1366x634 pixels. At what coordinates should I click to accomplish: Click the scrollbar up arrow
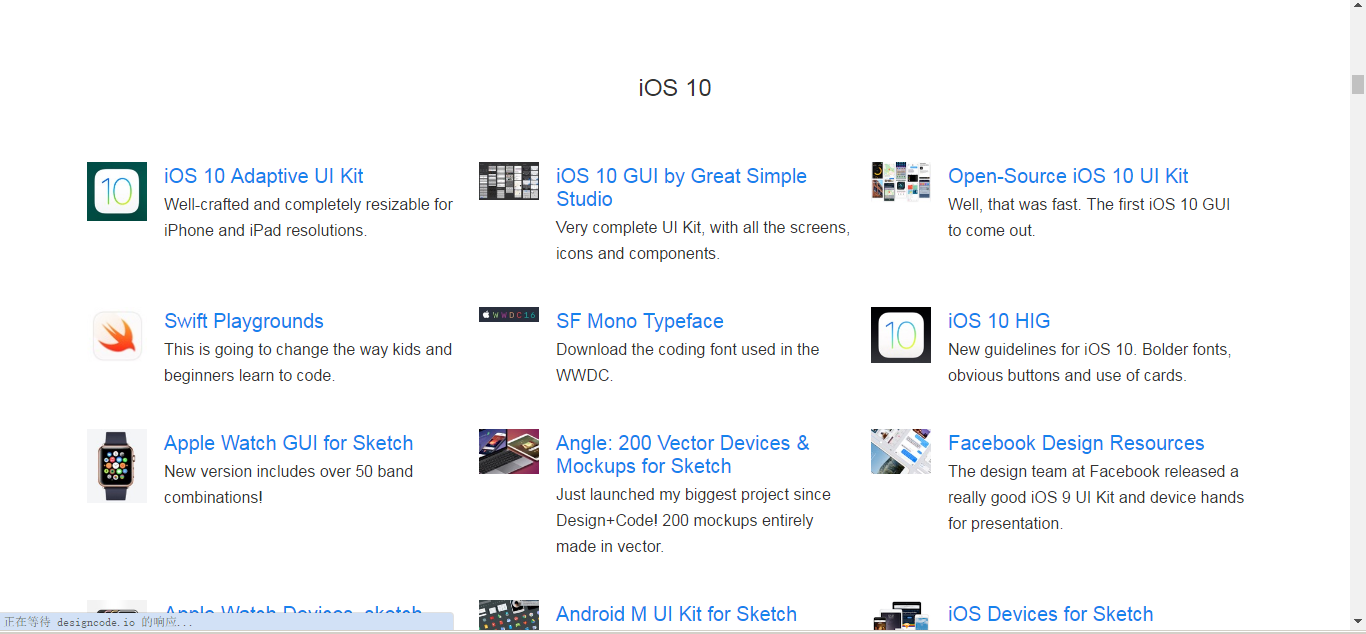[x=1358, y=6]
